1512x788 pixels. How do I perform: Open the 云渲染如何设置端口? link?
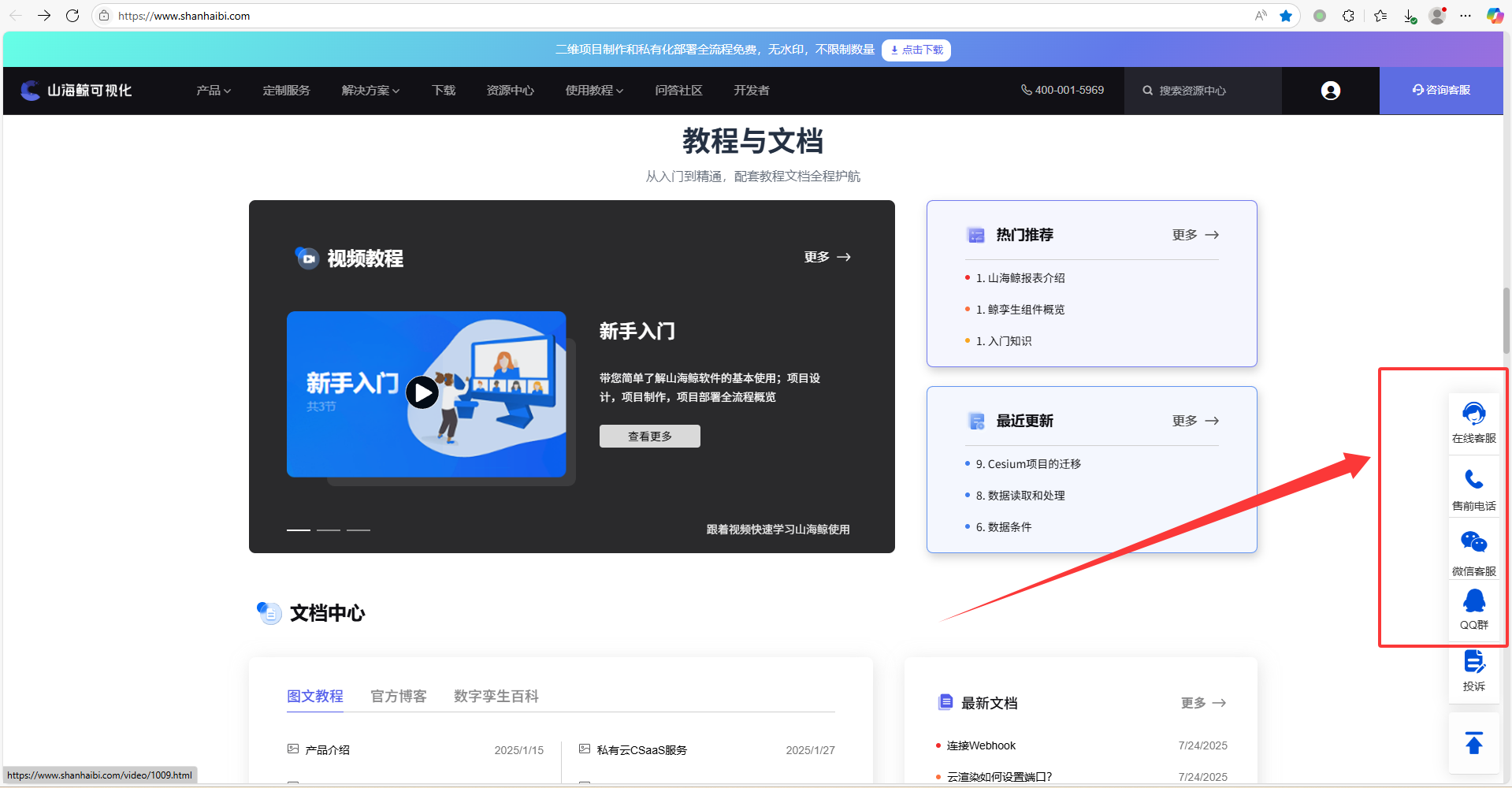1000,777
